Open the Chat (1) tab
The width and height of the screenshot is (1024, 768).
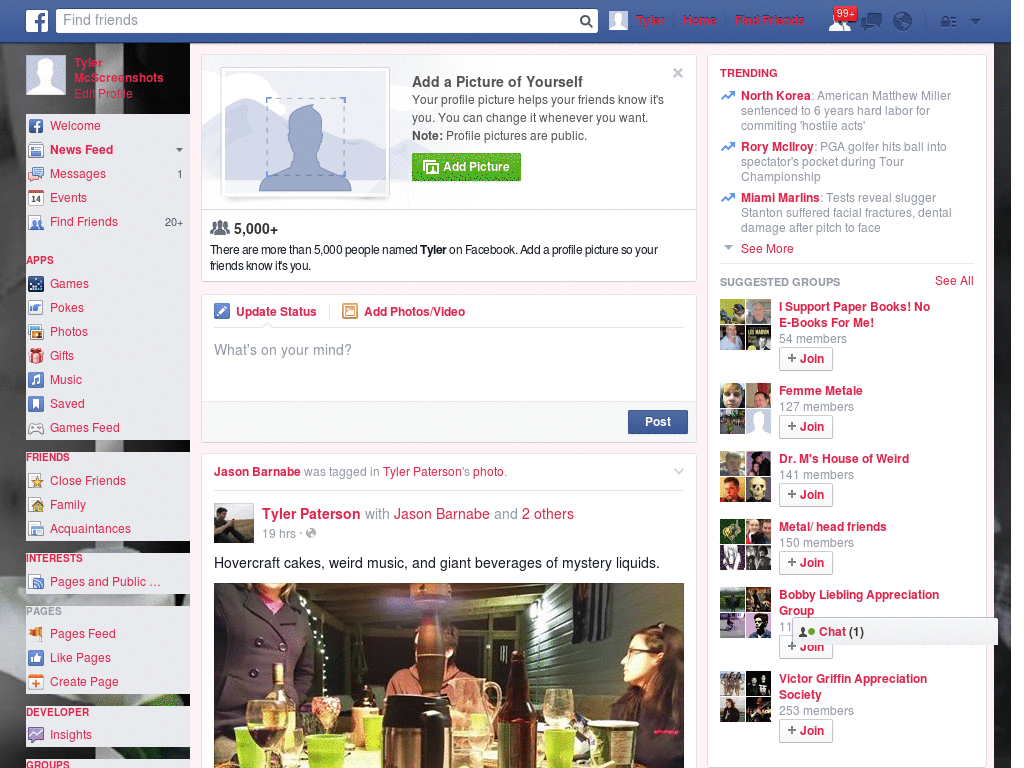[895, 632]
